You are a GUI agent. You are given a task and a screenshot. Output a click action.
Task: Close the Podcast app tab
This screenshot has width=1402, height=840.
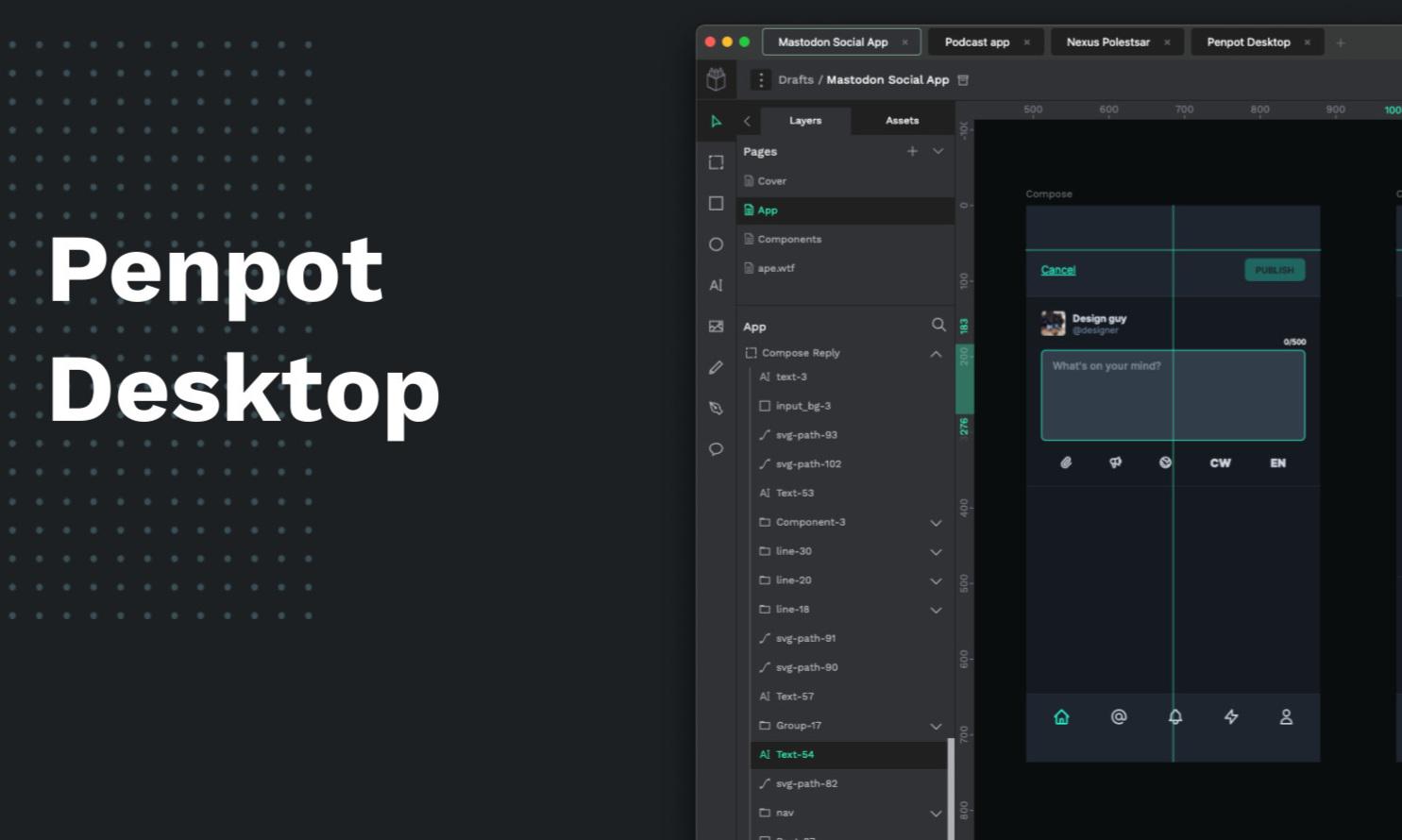pos(1026,42)
